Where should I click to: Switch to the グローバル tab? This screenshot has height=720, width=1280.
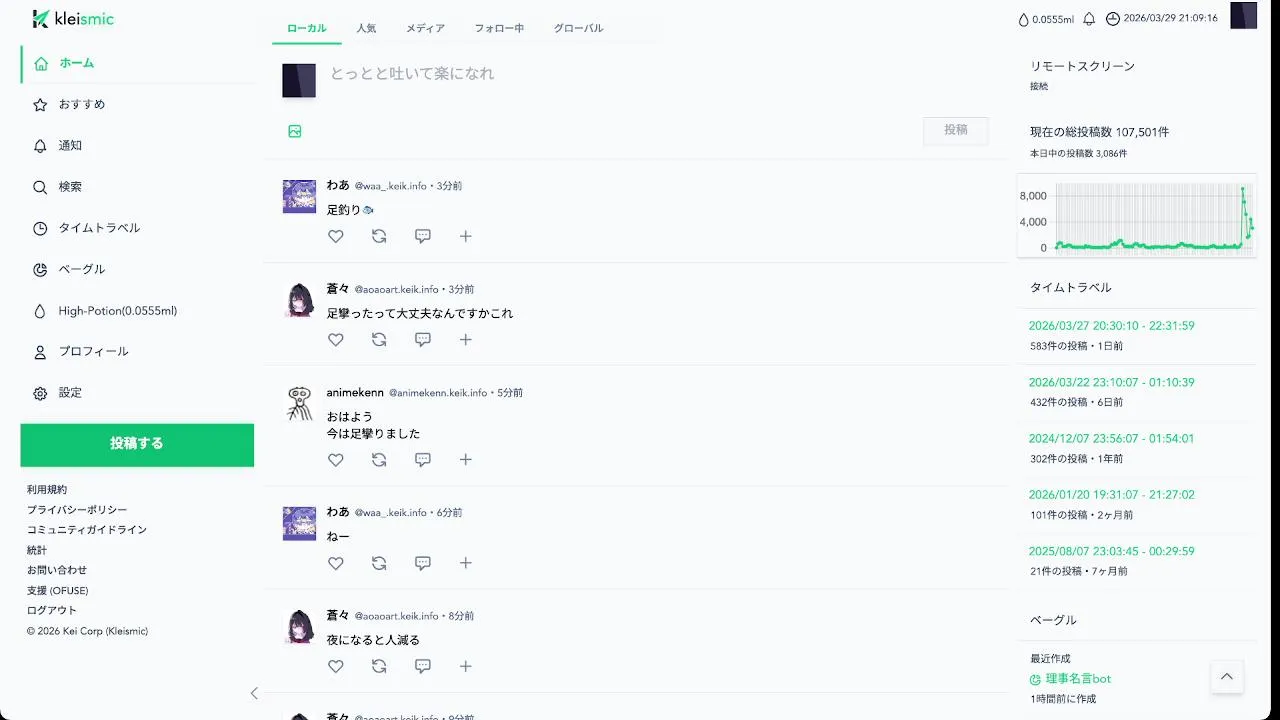[x=579, y=28]
